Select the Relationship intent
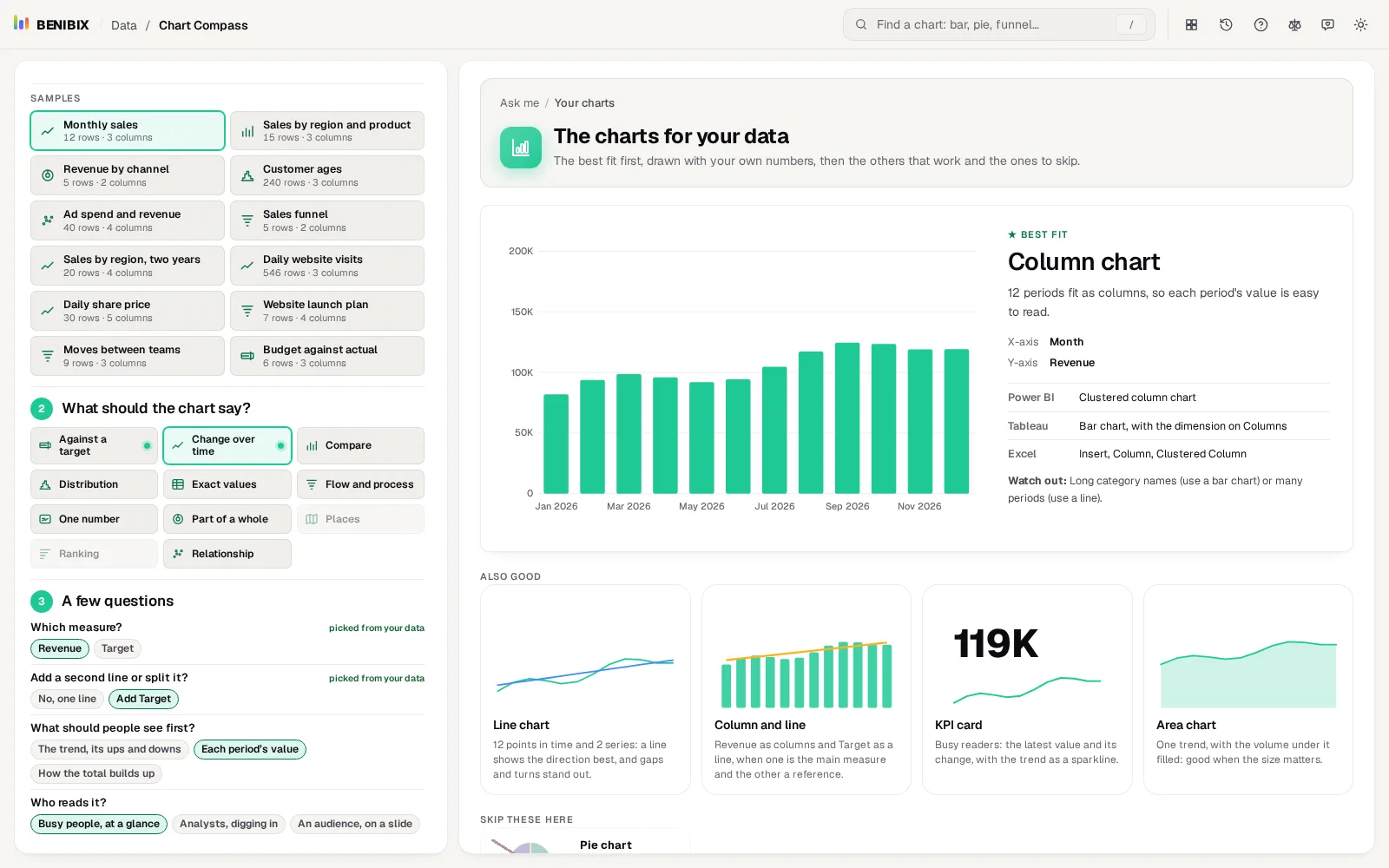Screen dimensions: 1389x868 [x=227, y=554]
